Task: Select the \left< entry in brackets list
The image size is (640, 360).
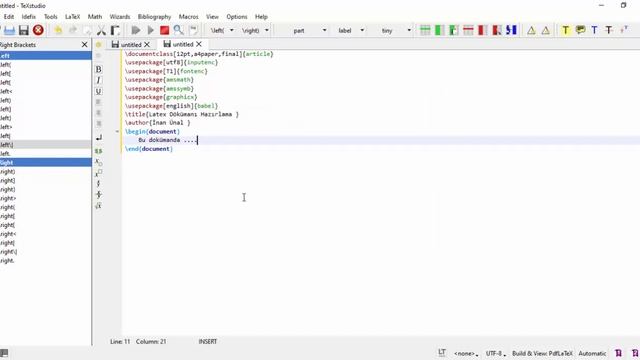Action: (x=46, y=91)
